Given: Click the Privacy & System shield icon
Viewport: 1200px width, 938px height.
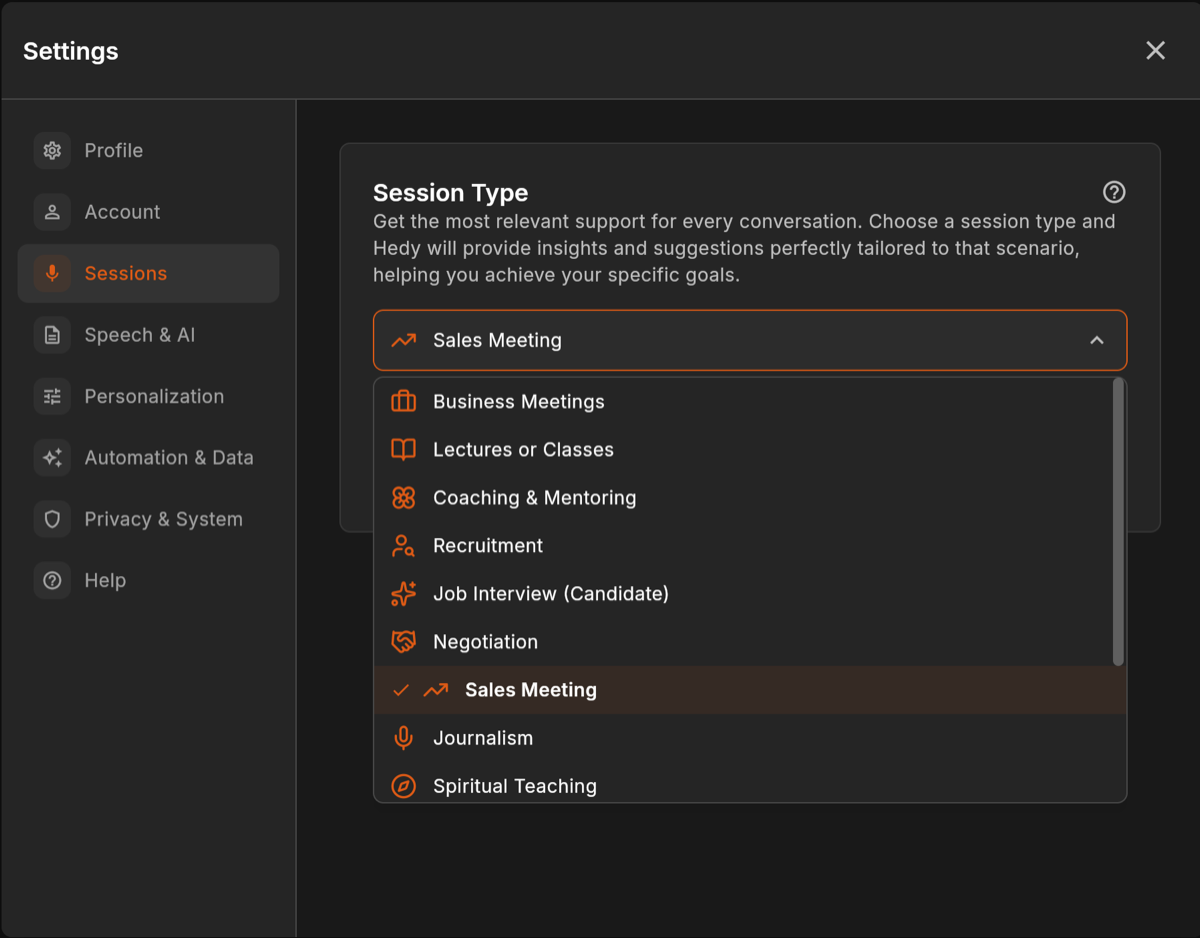Looking at the screenshot, I should 52,519.
